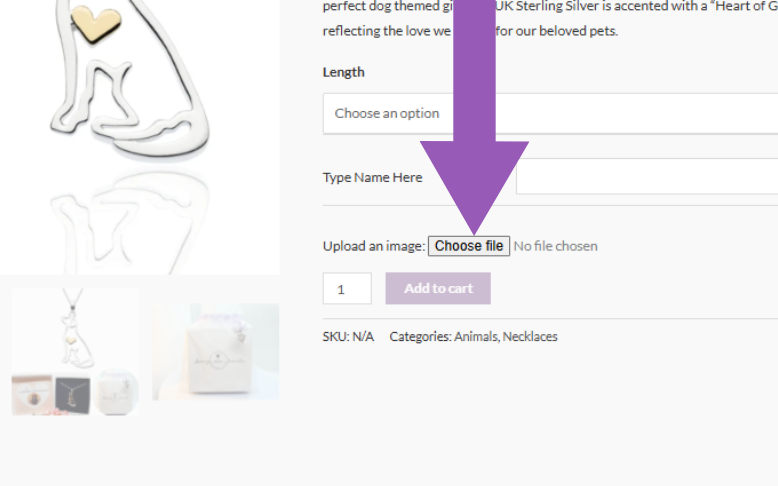Open the Animals category link
Screen dimensions: 778x486
[476, 337]
